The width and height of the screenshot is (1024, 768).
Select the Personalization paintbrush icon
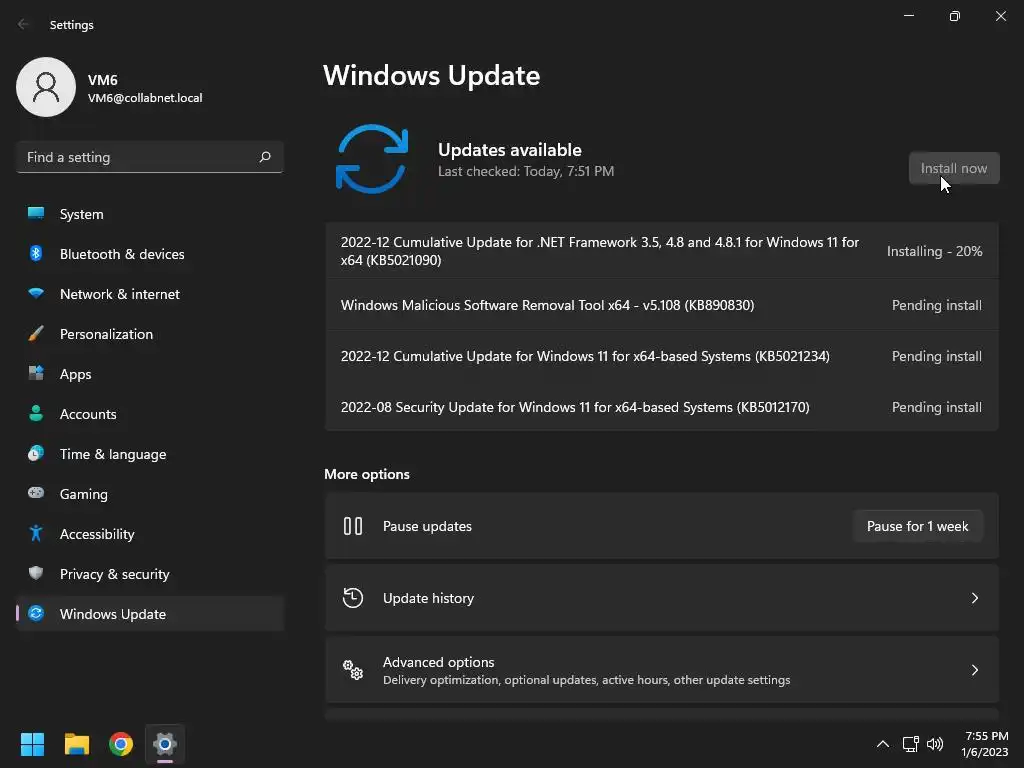36,334
